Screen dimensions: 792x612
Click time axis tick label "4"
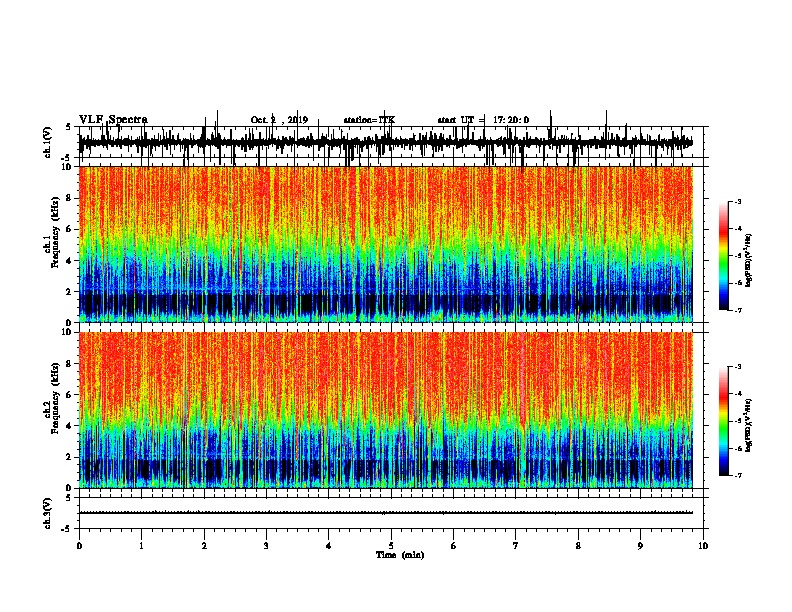pos(329,546)
